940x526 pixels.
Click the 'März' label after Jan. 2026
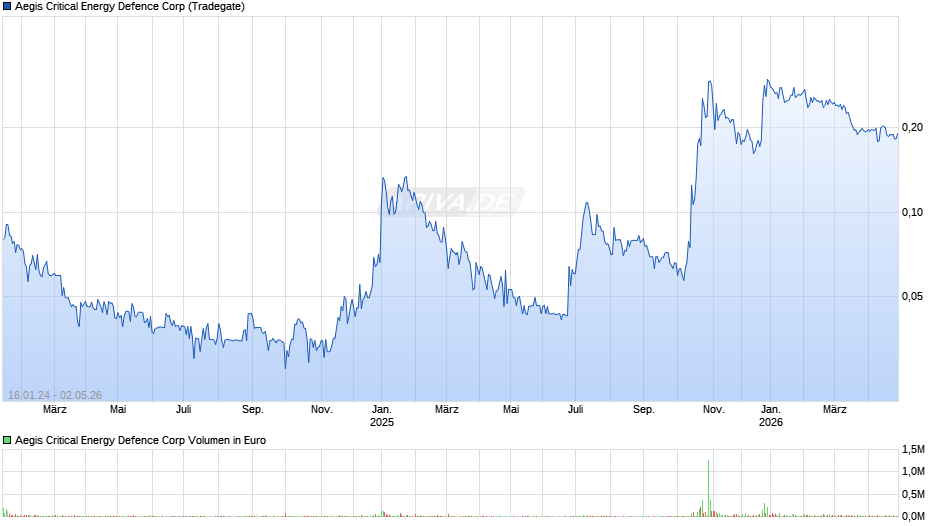[834, 410]
